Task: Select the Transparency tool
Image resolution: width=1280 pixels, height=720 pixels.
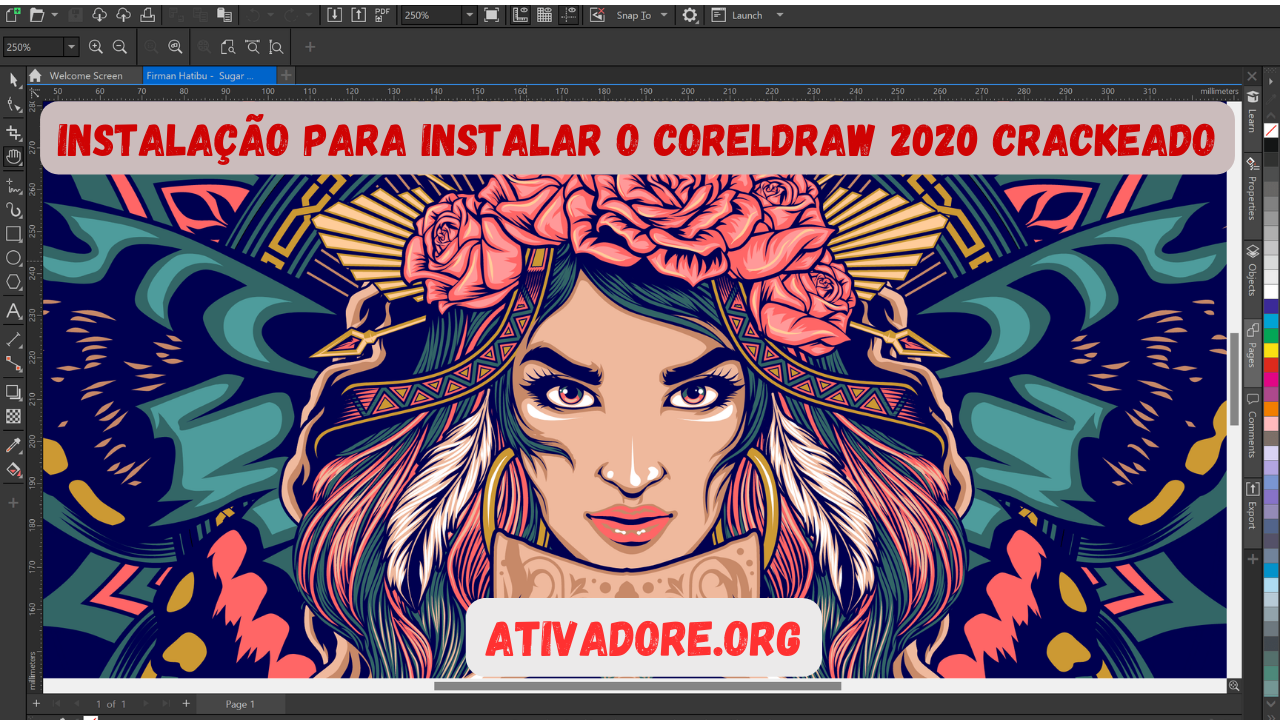Action: [13, 416]
